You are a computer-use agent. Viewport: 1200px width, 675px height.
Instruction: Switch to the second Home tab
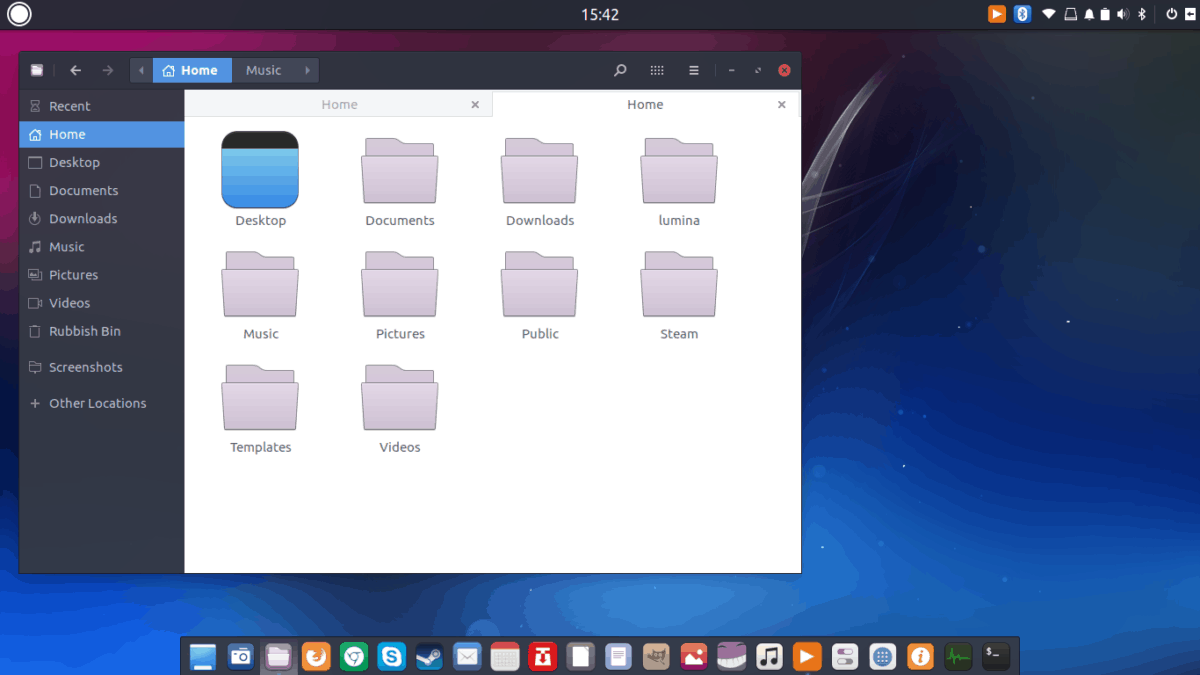pyautogui.click(x=645, y=104)
